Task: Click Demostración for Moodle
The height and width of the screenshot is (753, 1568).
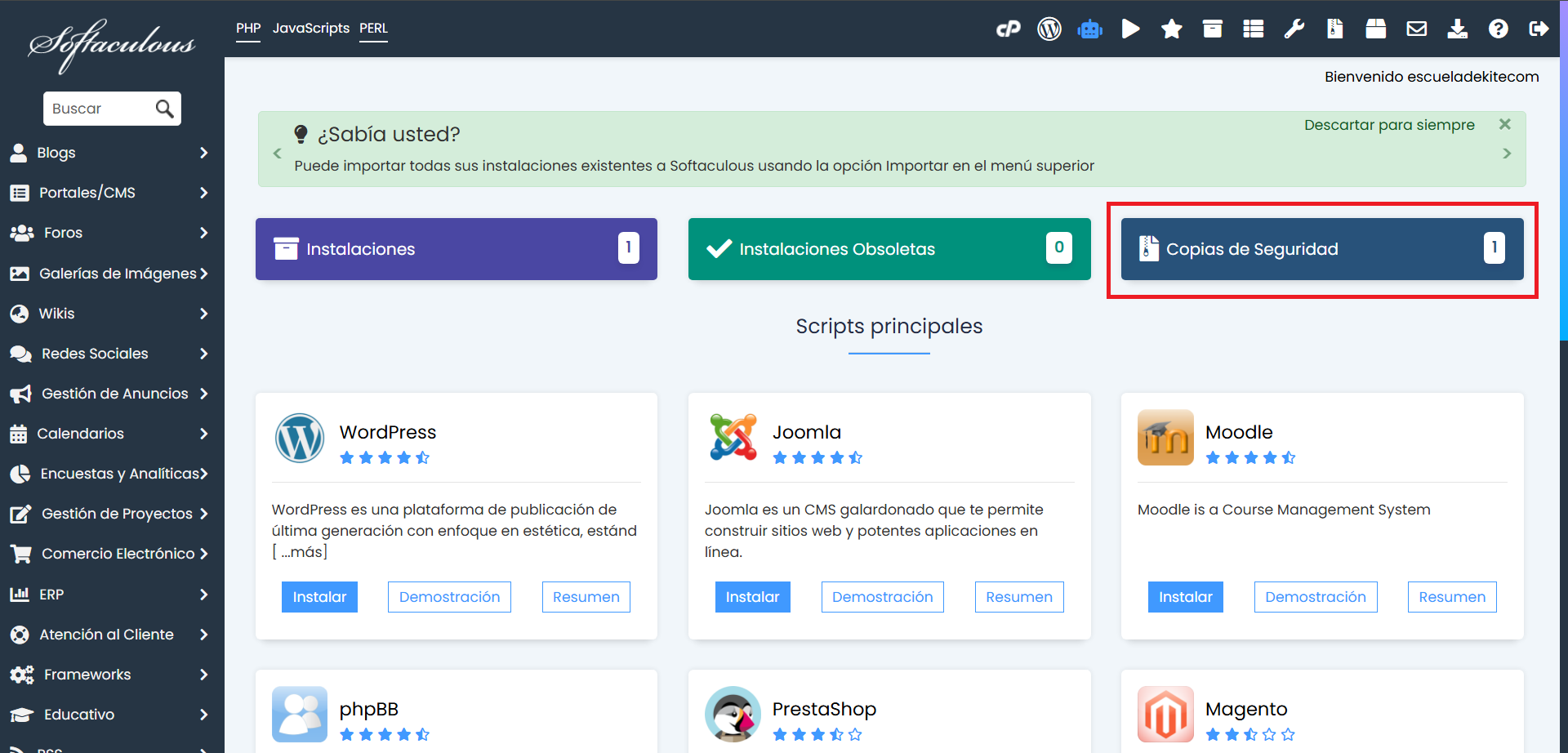Action: (1316, 597)
